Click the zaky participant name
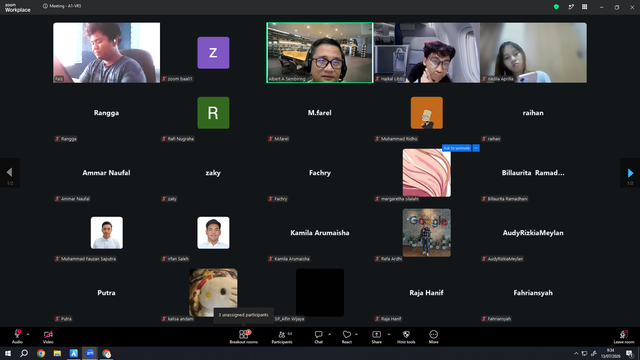The width and height of the screenshot is (640, 360). [x=213, y=173]
